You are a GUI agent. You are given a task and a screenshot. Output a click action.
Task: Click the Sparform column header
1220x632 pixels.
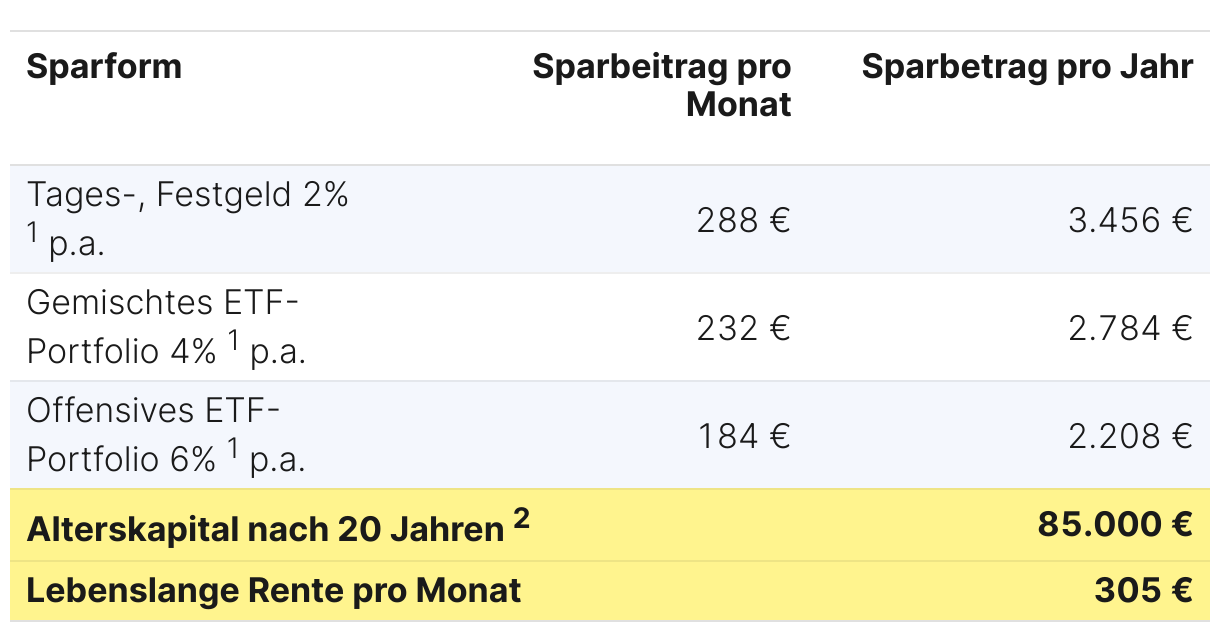click(104, 67)
